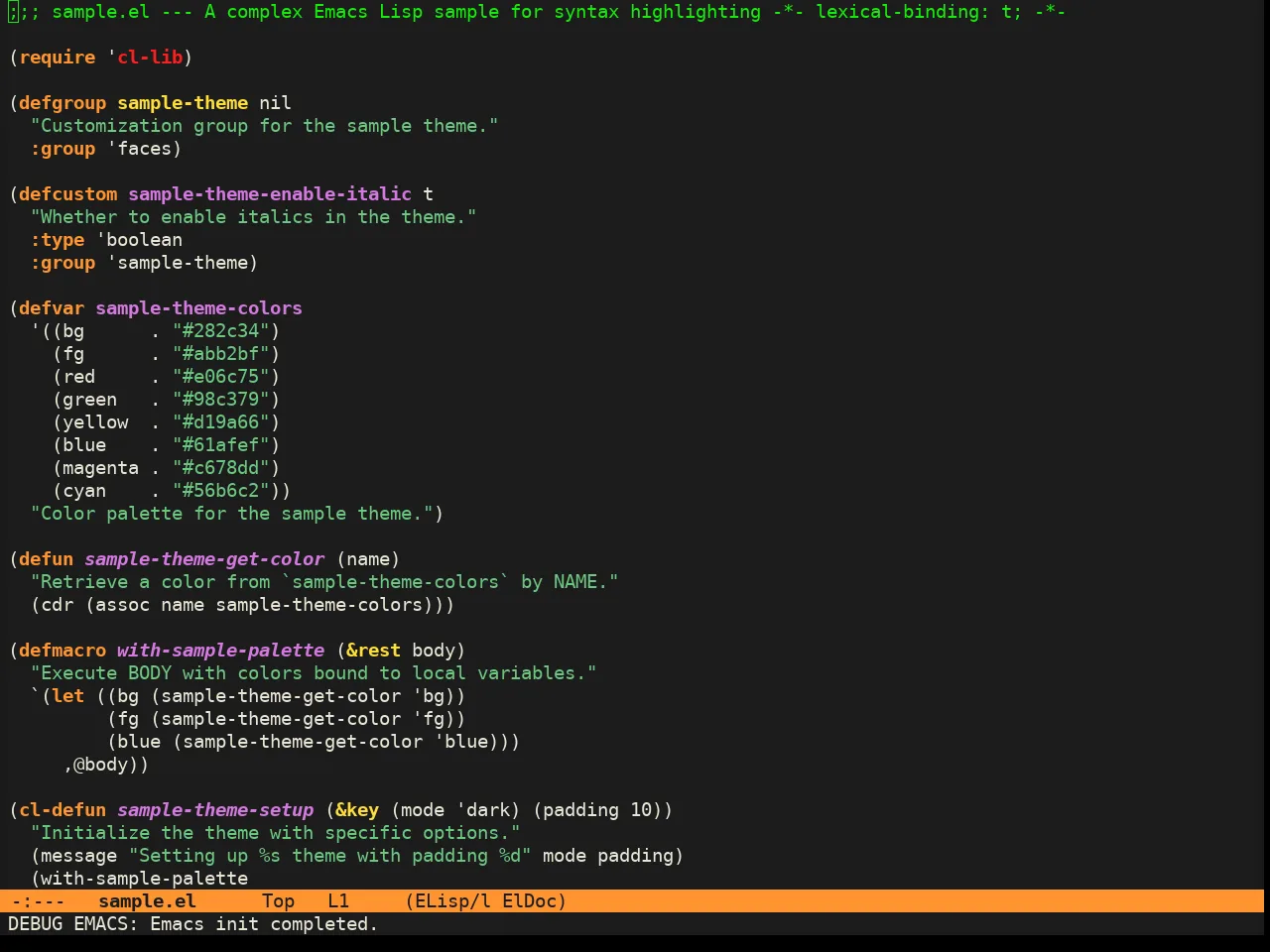This screenshot has height=952, width=1270.
Task: Click the header comment line with 'lexical-binding'
Action: coord(537,12)
